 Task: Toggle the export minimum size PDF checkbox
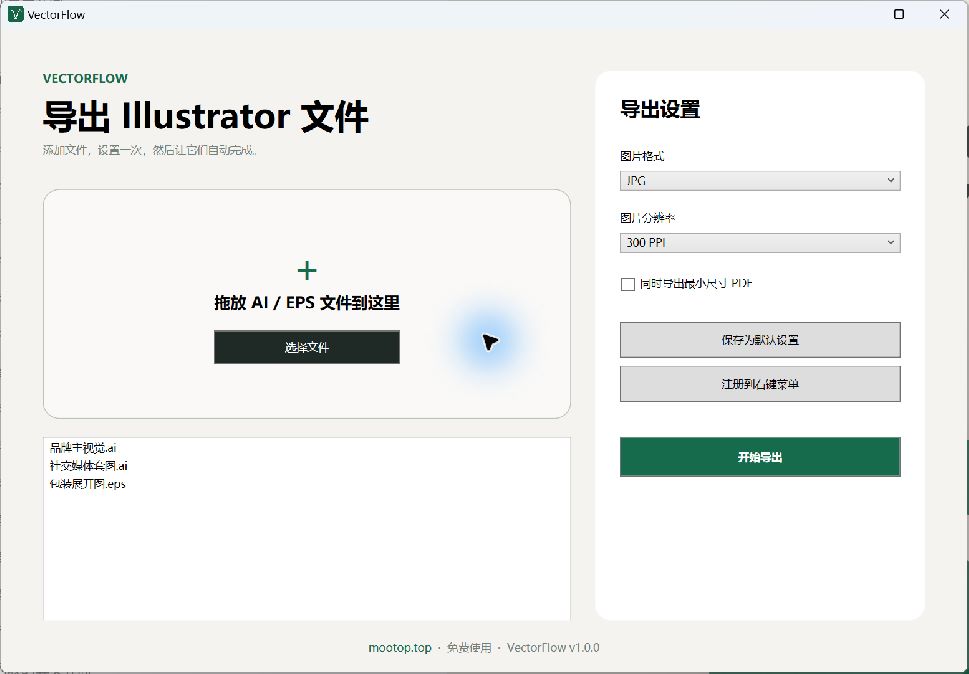[628, 284]
